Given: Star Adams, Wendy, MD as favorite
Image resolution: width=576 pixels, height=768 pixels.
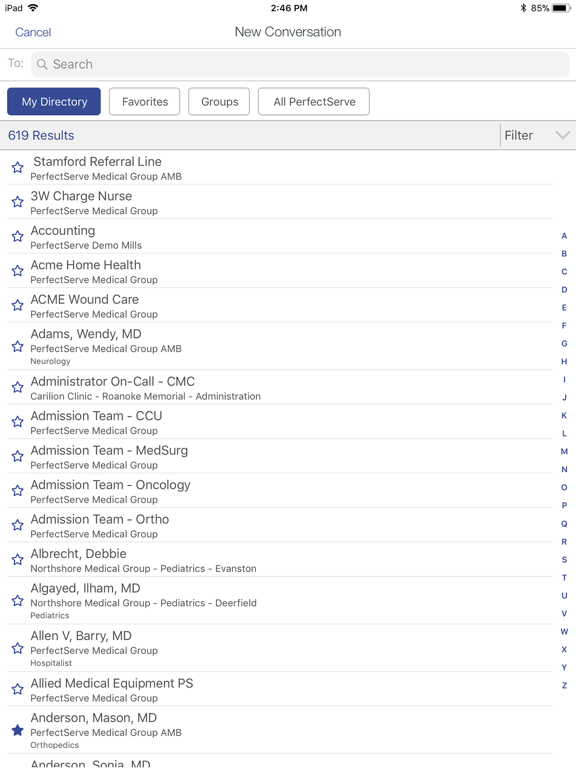Looking at the screenshot, I should [x=18, y=346].
